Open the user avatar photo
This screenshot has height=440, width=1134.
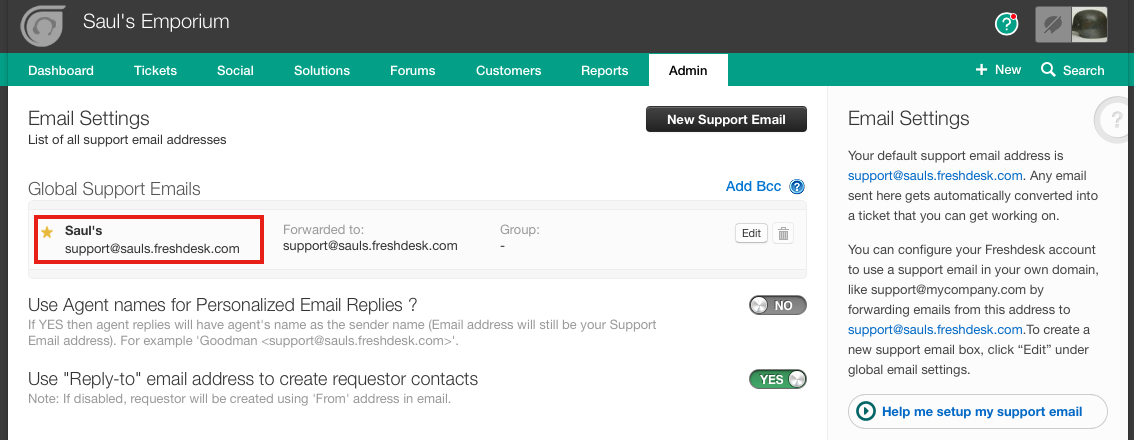(x=1089, y=25)
